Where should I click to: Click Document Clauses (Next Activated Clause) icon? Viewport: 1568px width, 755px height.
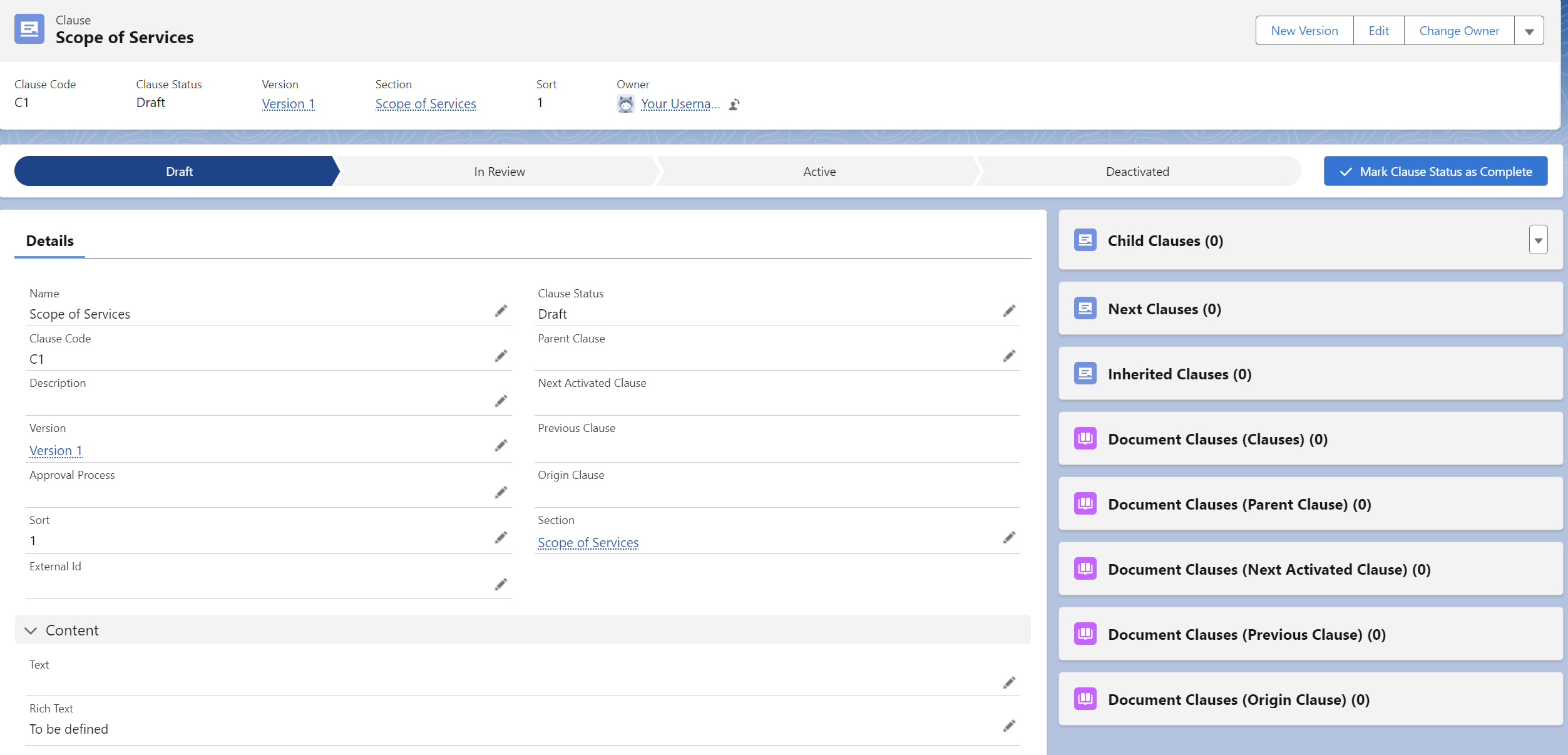tap(1085, 569)
